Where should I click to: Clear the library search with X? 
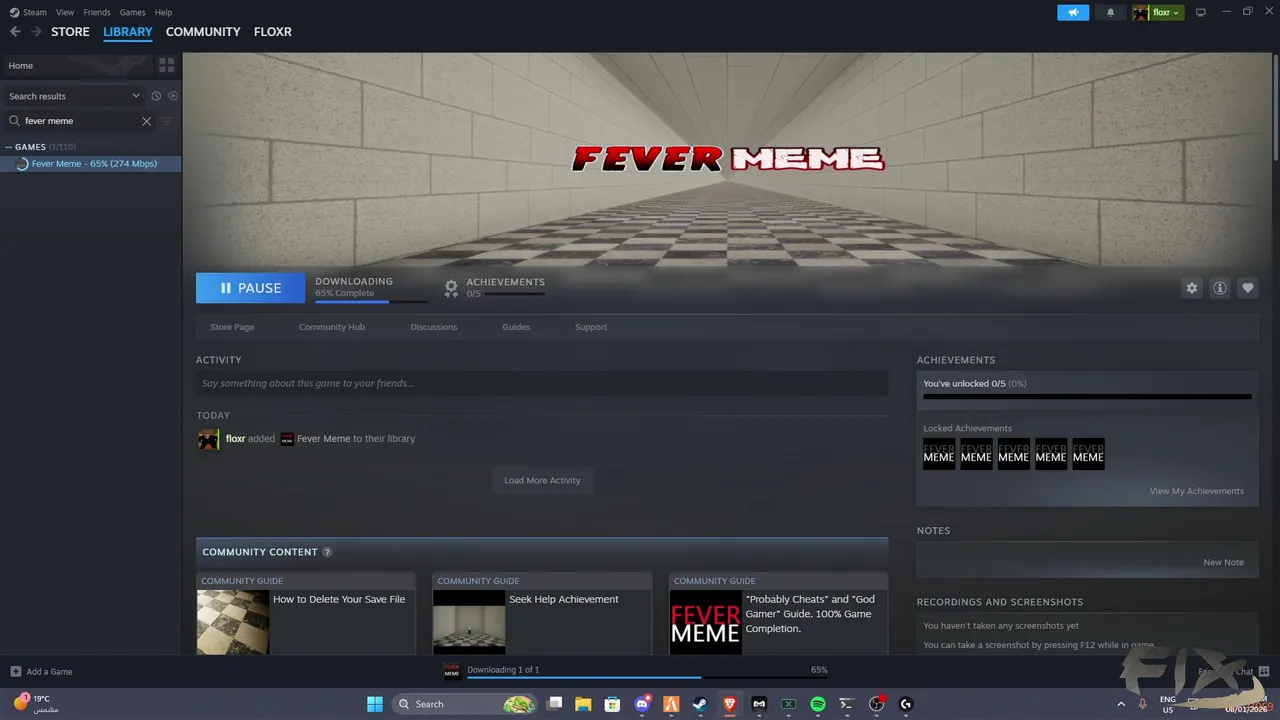click(x=146, y=121)
